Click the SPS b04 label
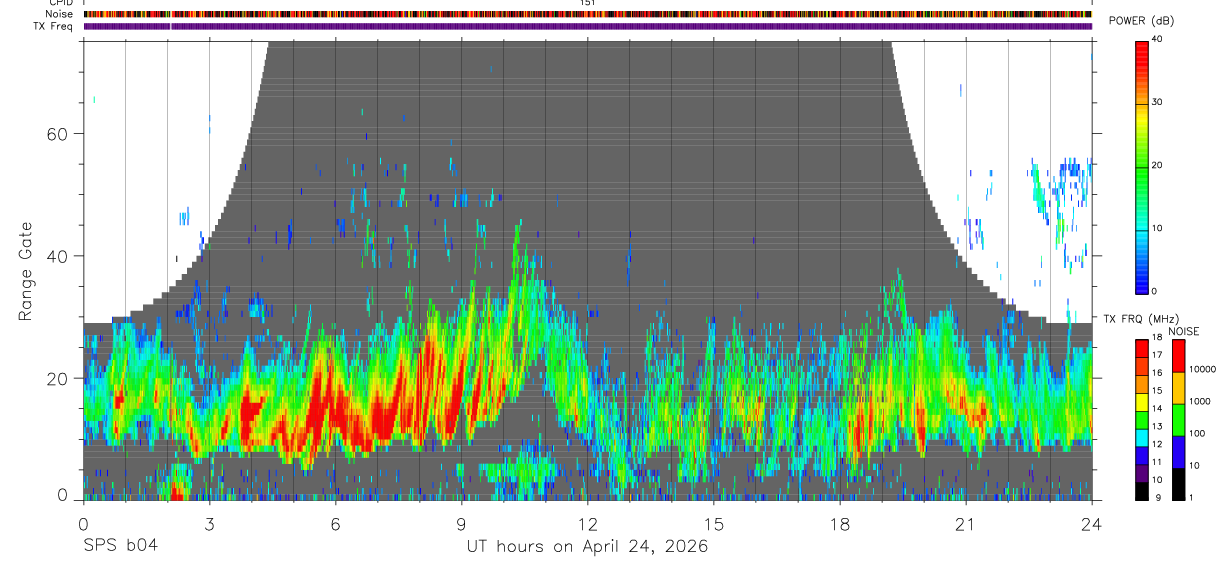 point(120,546)
